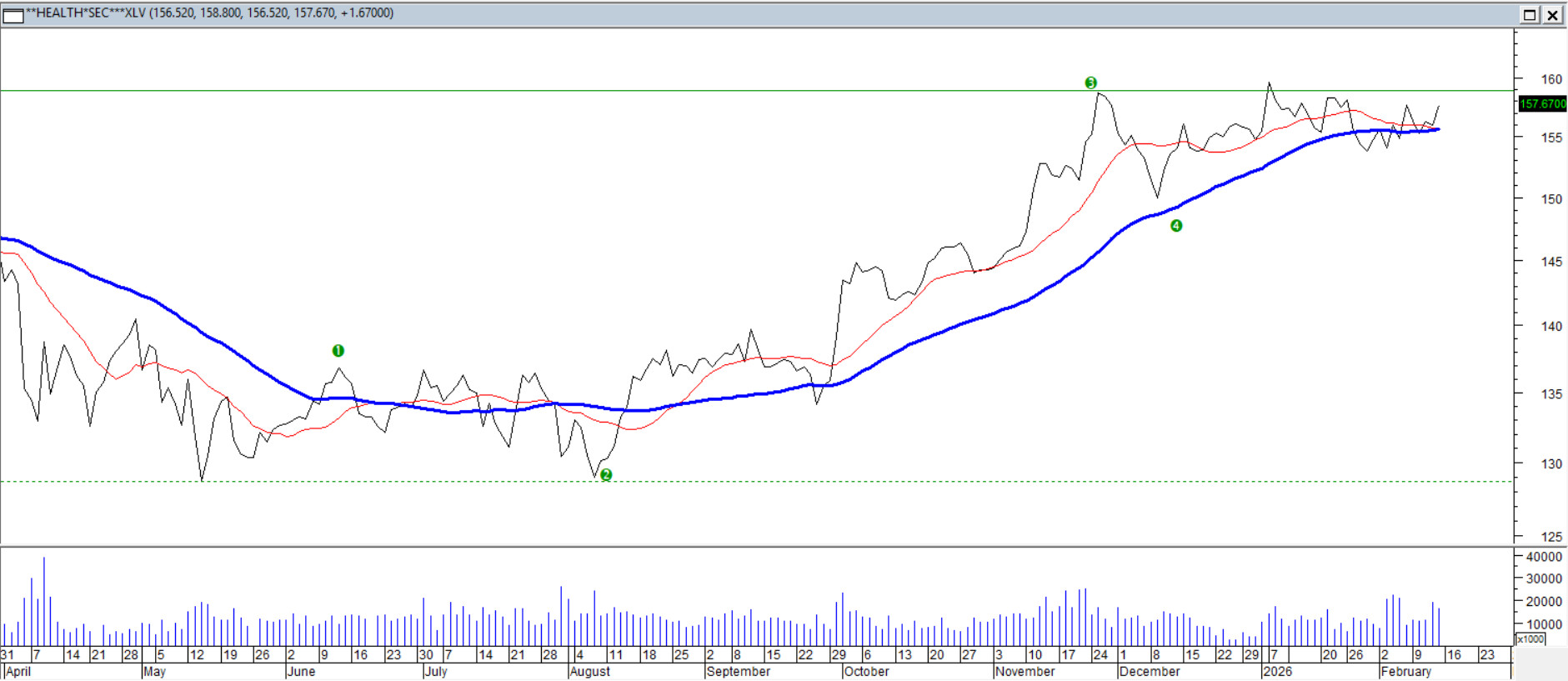Click the XLV chart title text
The image size is (1568, 681).
(x=210, y=13)
